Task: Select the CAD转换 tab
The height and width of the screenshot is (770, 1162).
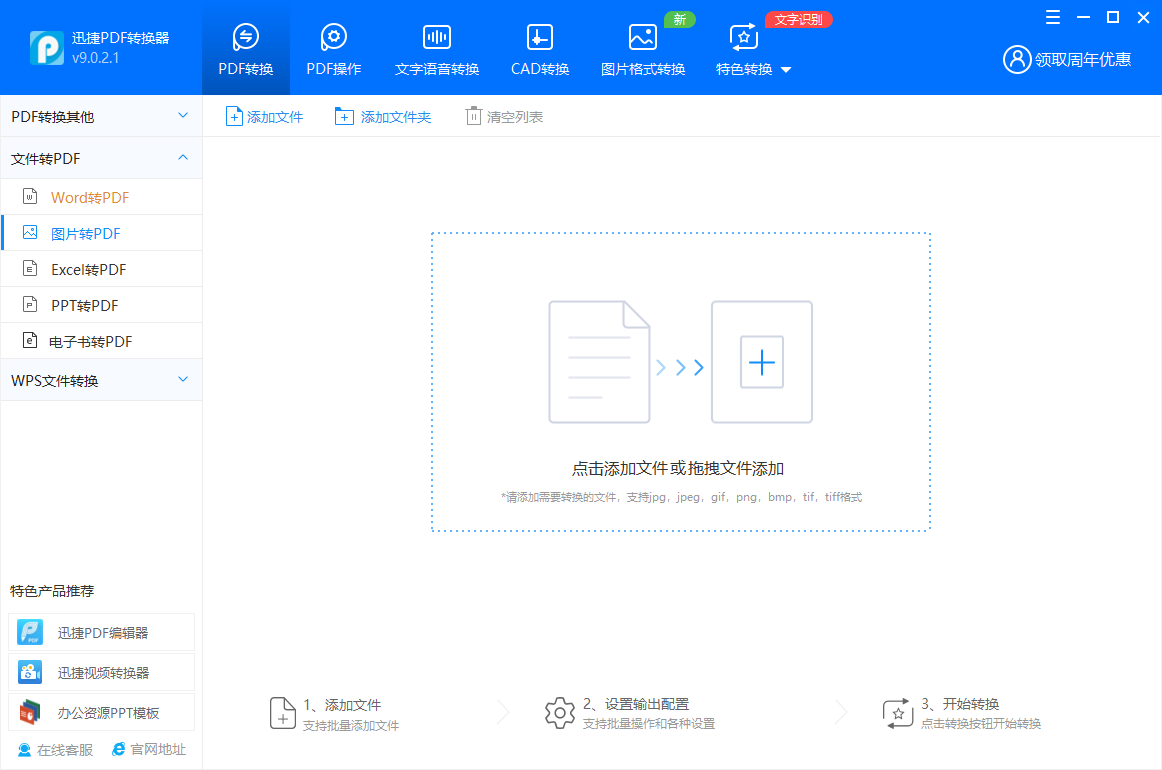Action: [x=540, y=48]
